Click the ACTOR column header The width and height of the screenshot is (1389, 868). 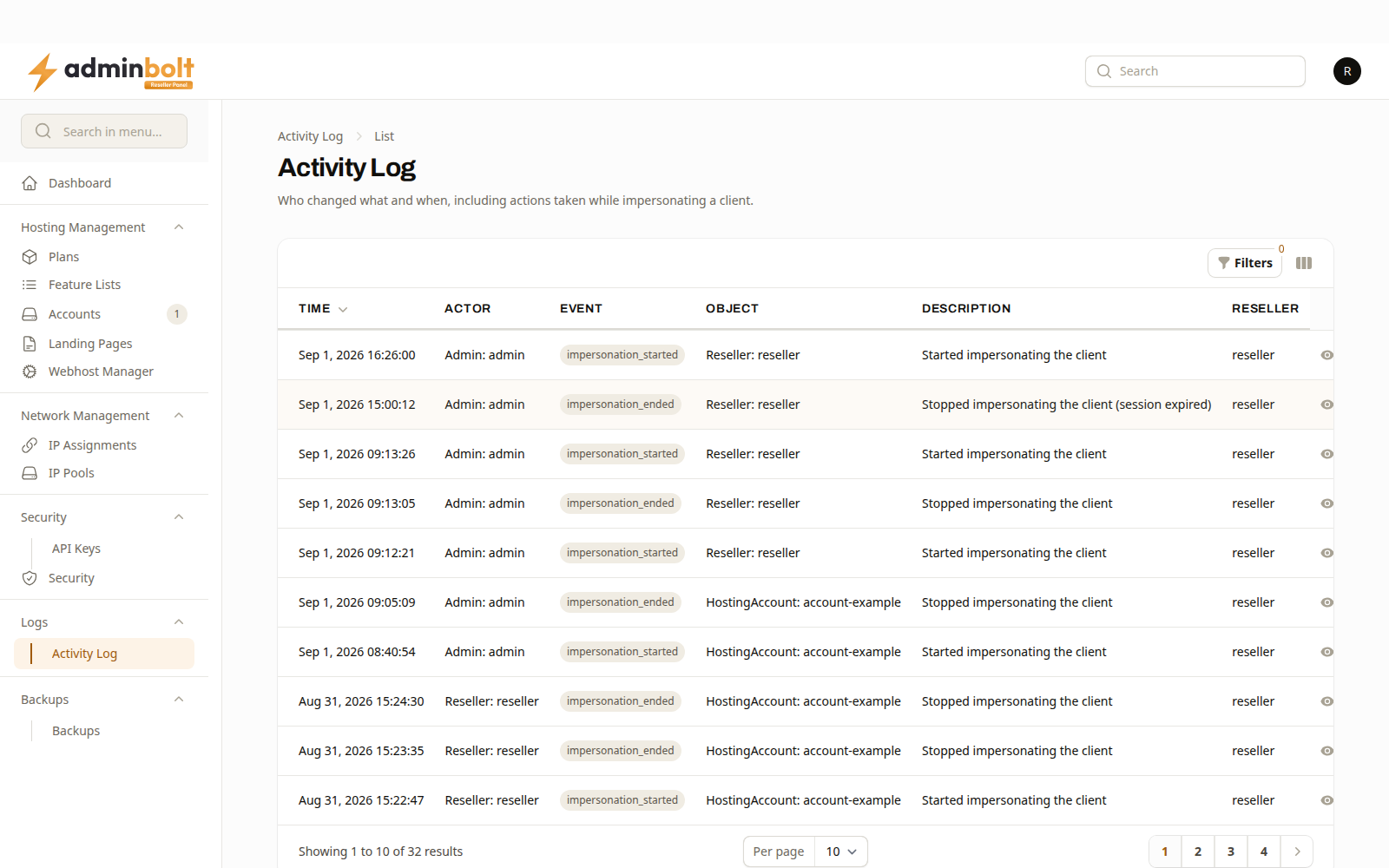click(x=468, y=308)
